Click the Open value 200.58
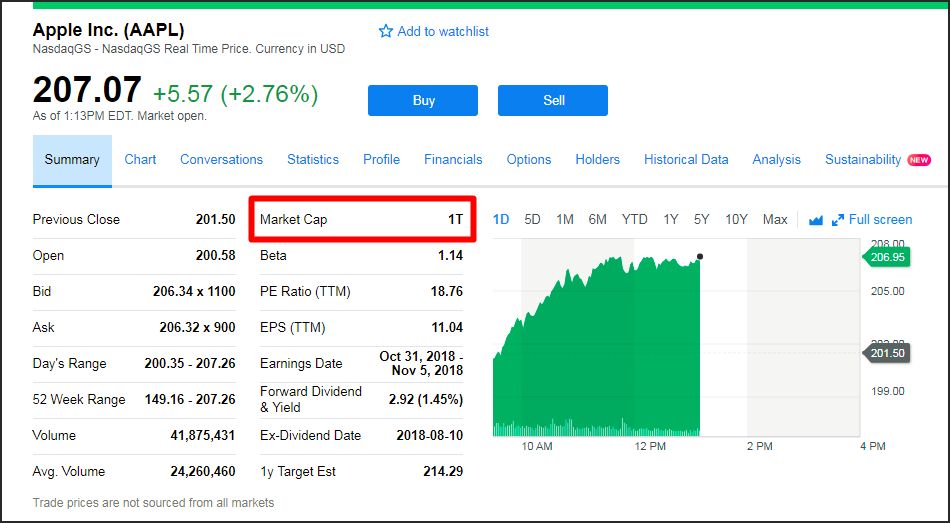The width and height of the screenshot is (950, 523). [x=215, y=255]
